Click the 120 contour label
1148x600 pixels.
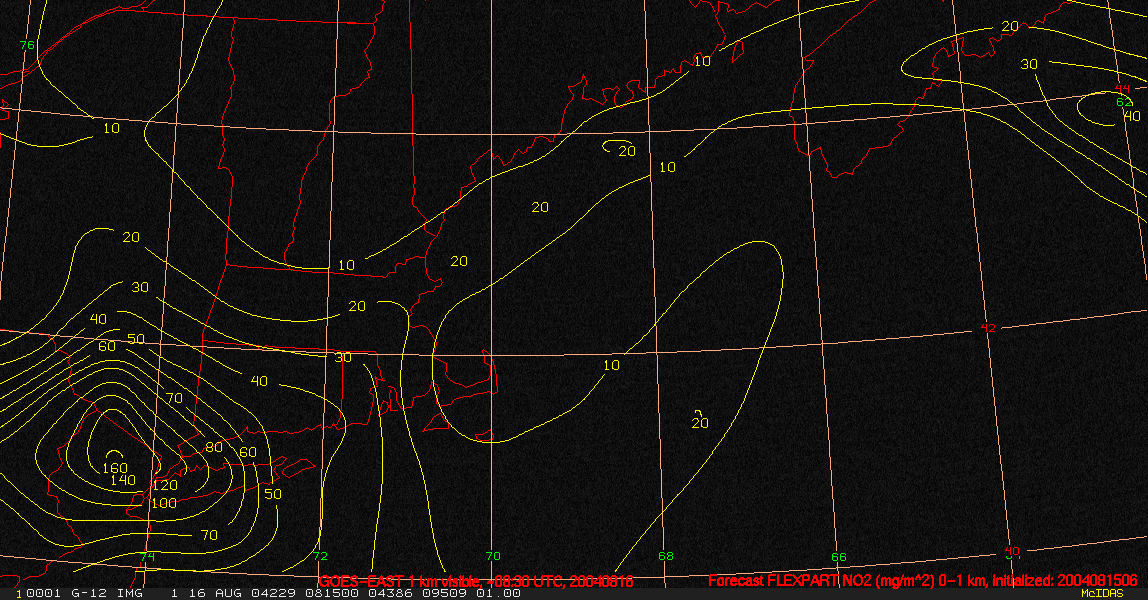point(165,485)
